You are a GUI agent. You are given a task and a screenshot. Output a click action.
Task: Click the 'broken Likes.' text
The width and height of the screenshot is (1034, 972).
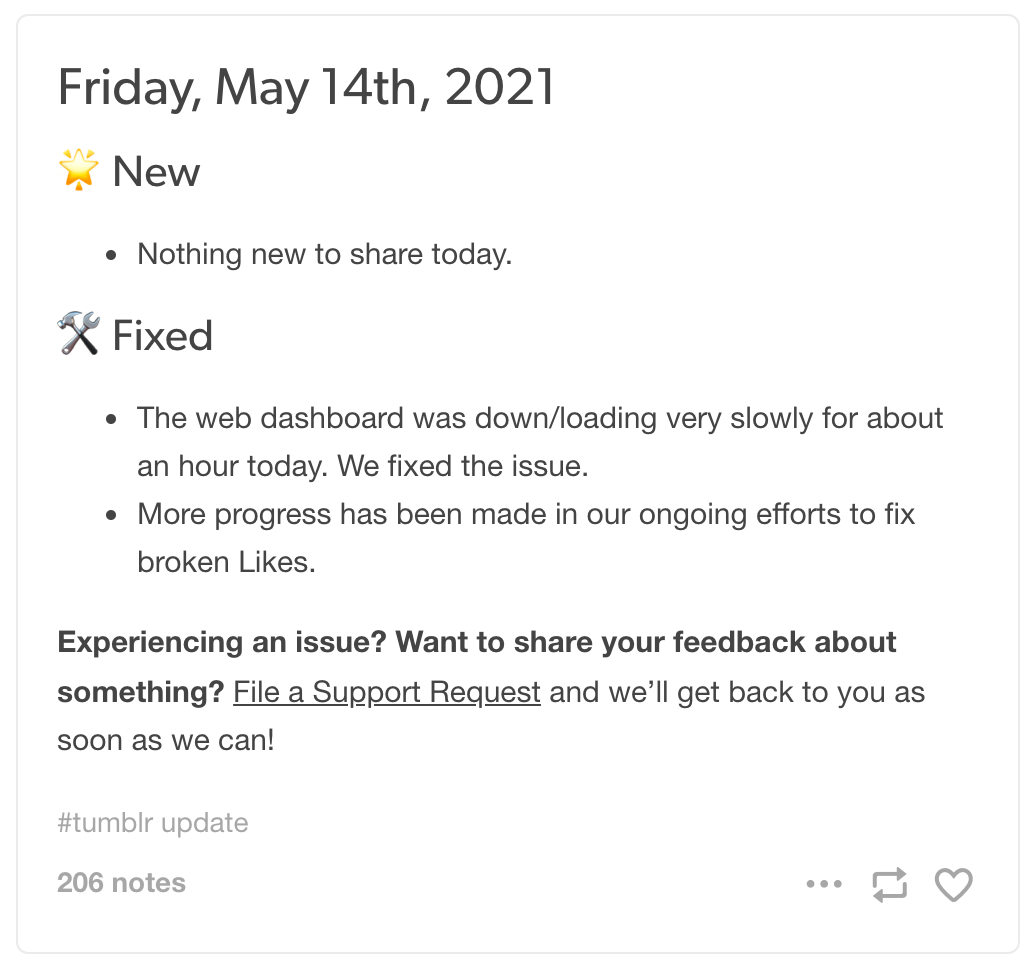tap(226, 562)
